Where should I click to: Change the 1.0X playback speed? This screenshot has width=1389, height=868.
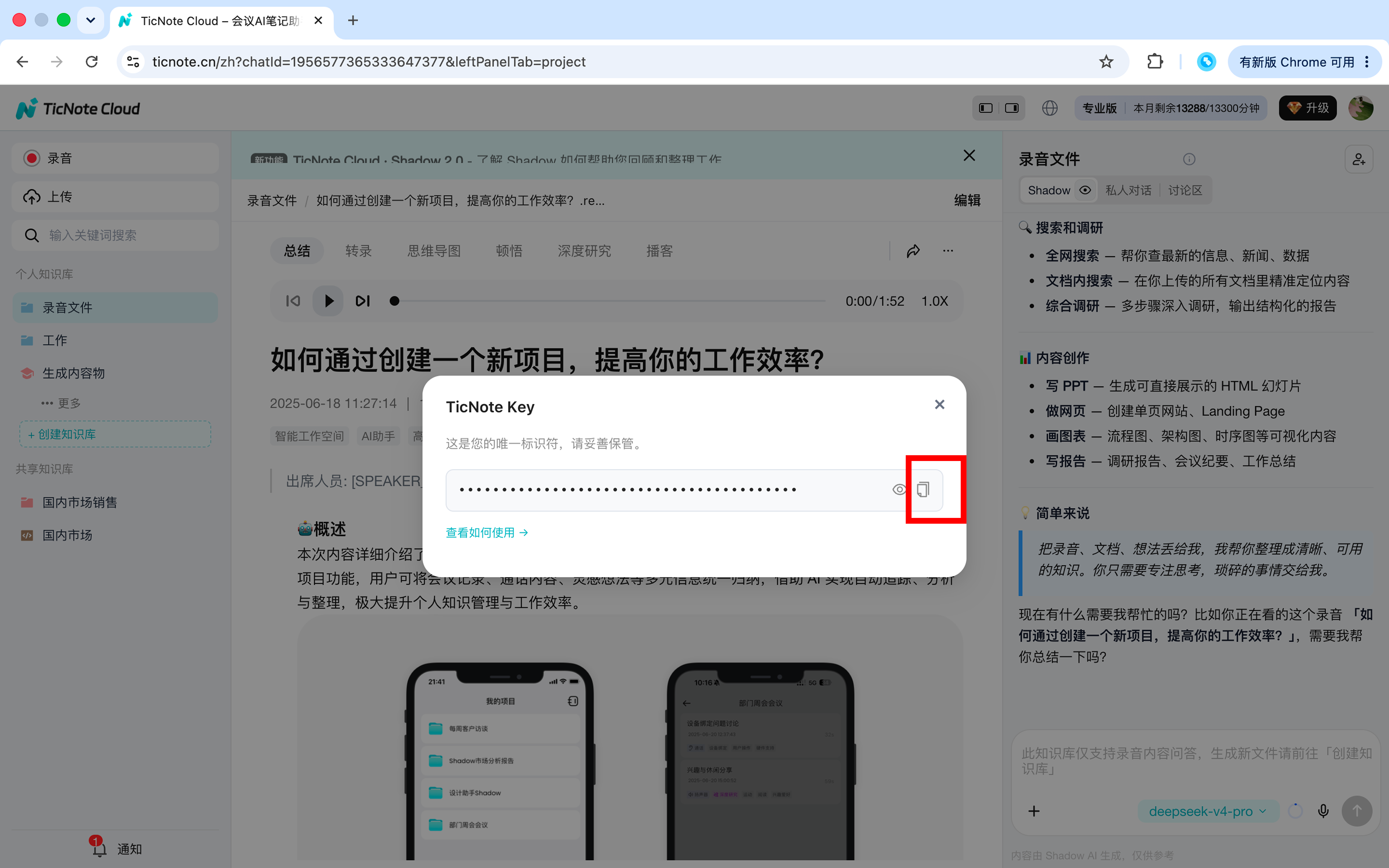pyautogui.click(x=934, y=301)
